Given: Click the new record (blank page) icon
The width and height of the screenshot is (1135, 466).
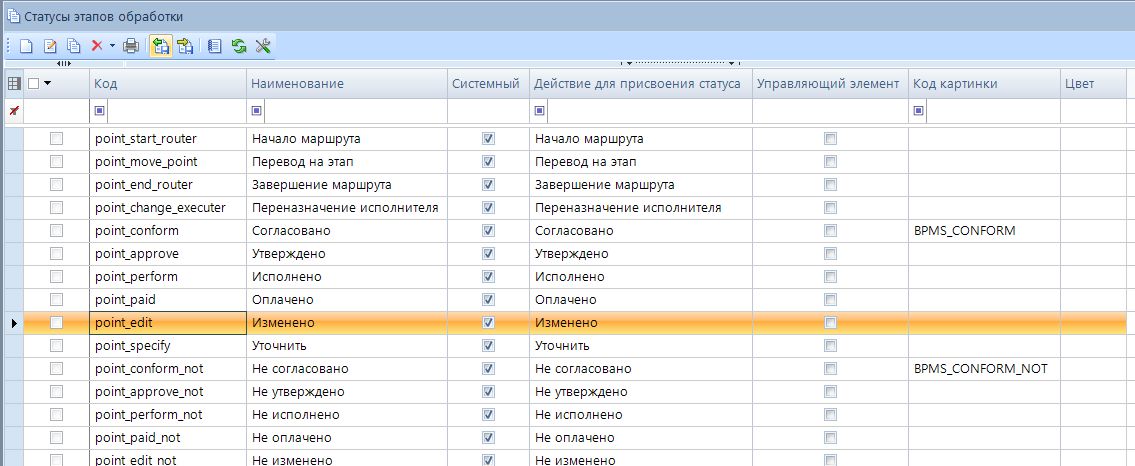Looking at the screenshot, I should tap(27, 45).
